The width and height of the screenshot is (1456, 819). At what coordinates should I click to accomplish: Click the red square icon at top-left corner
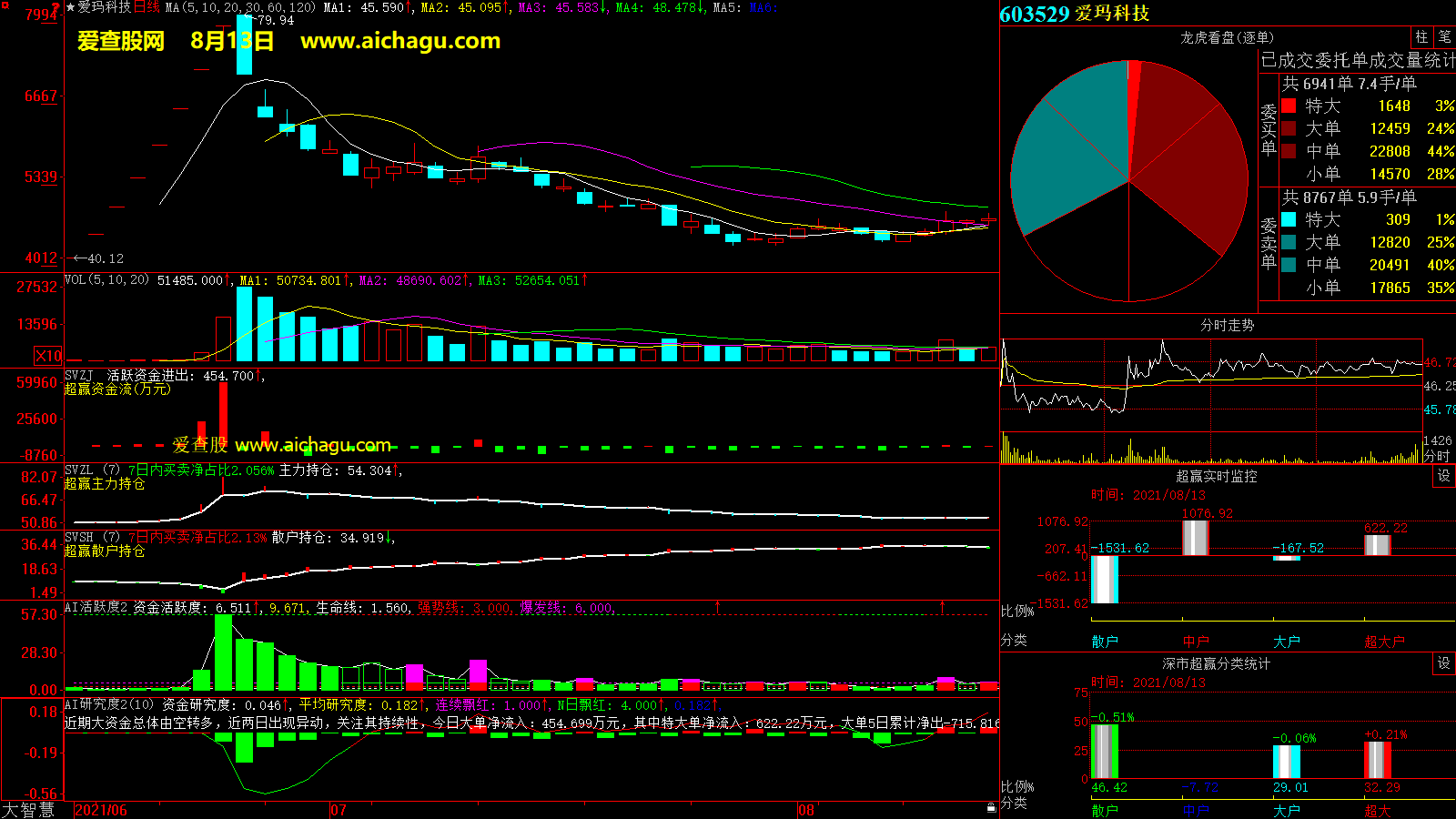(5, 5)
